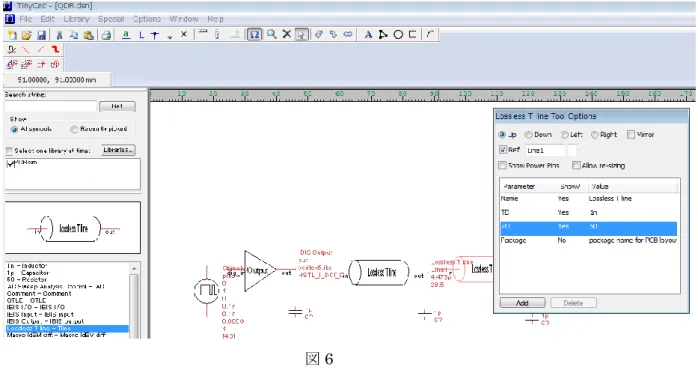
Task: Select 'Lossless T line - Tline' list entry
Action: (x=67, y=328)
